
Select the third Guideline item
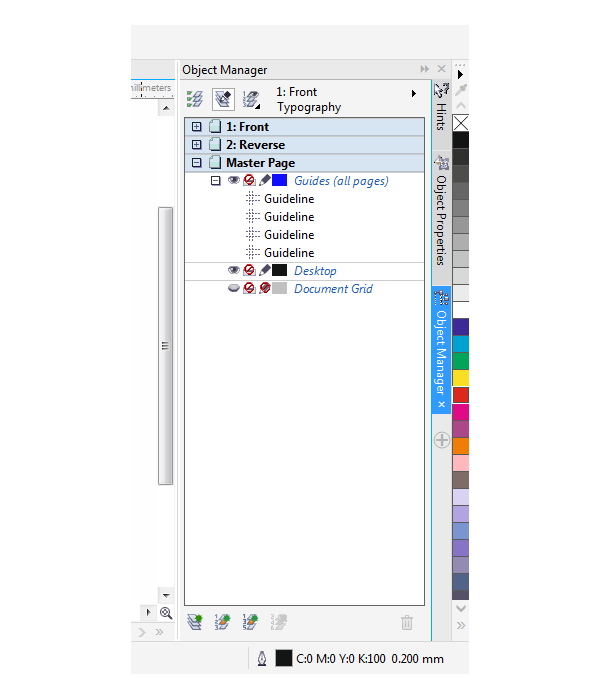[x=289, y=235]
